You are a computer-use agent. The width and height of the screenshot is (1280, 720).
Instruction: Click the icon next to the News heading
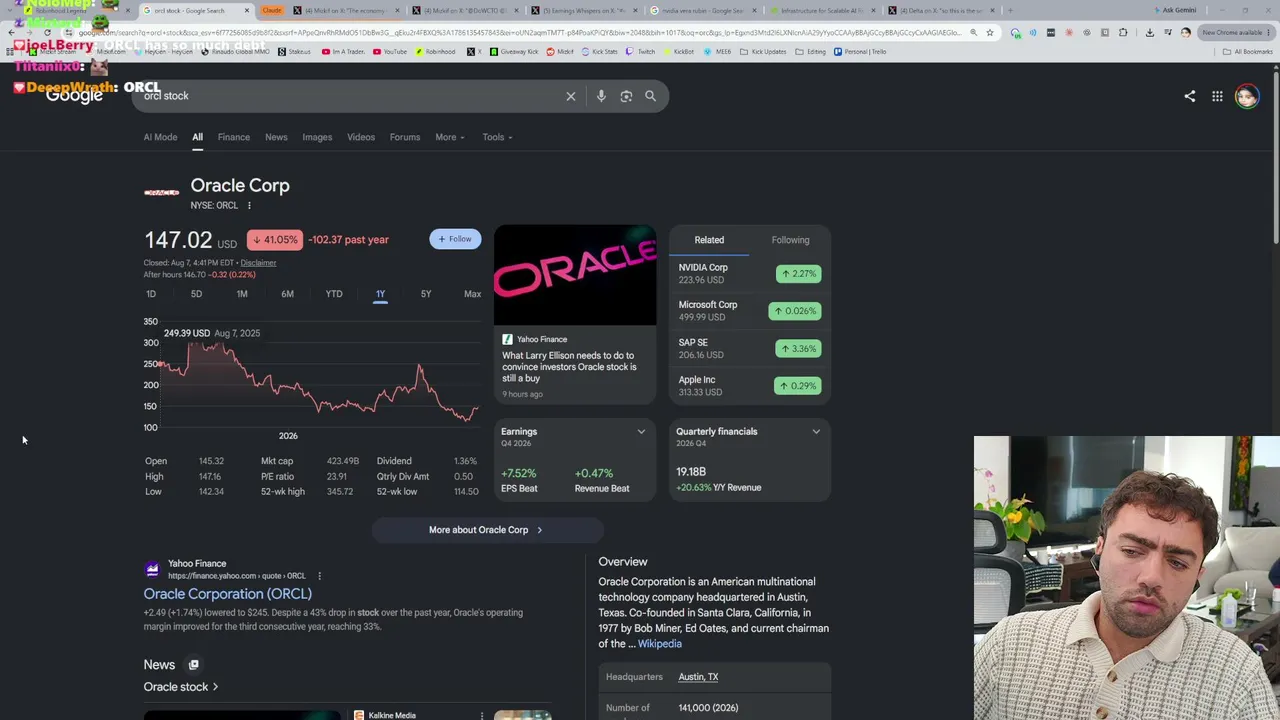click(194, 665)
